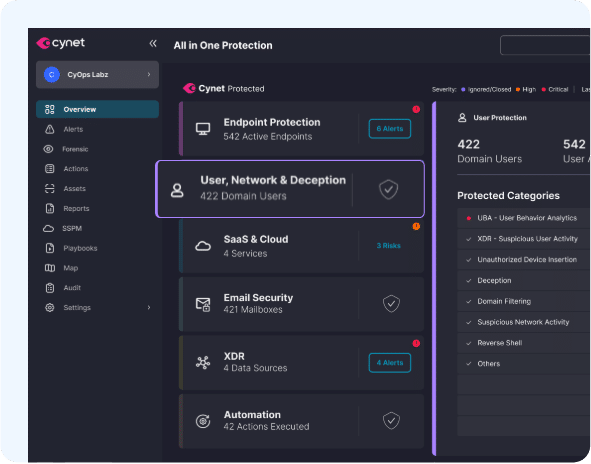The image size is (591, 464).
Task: Open the 3 Risks link on SaaS & Cloud
Action: 389,246
